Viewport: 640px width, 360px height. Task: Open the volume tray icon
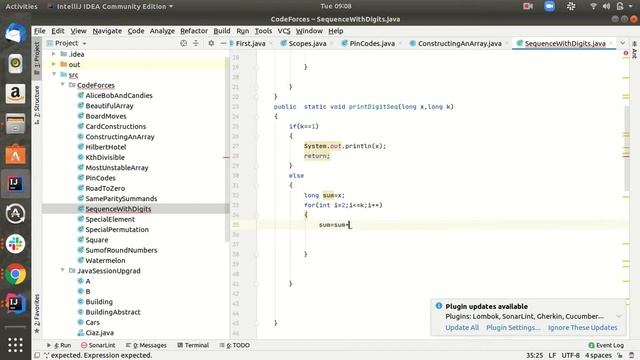pos(607,6)
